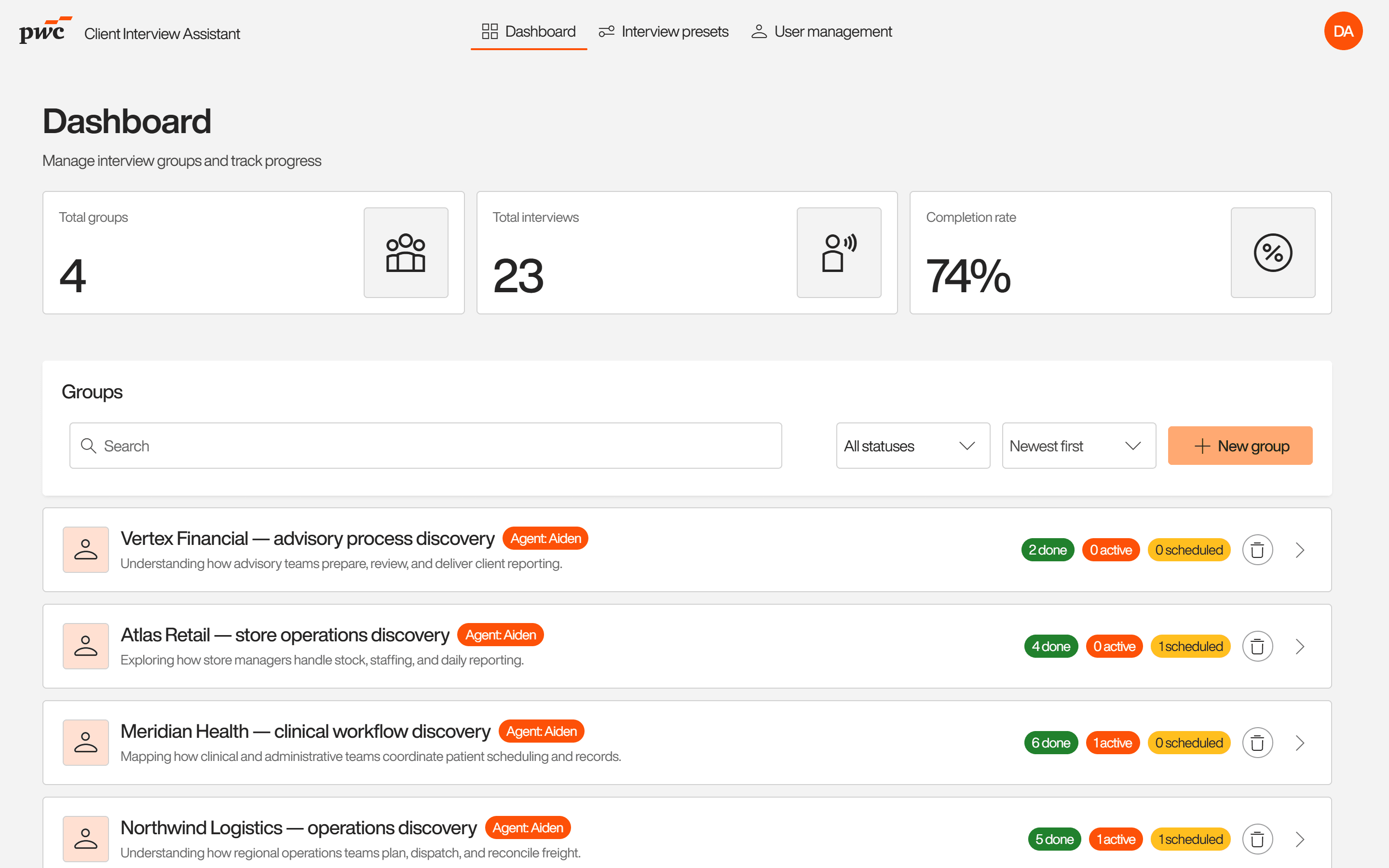Switch to the Dashboard tab
1389x868 pixels.
point(529,31)
